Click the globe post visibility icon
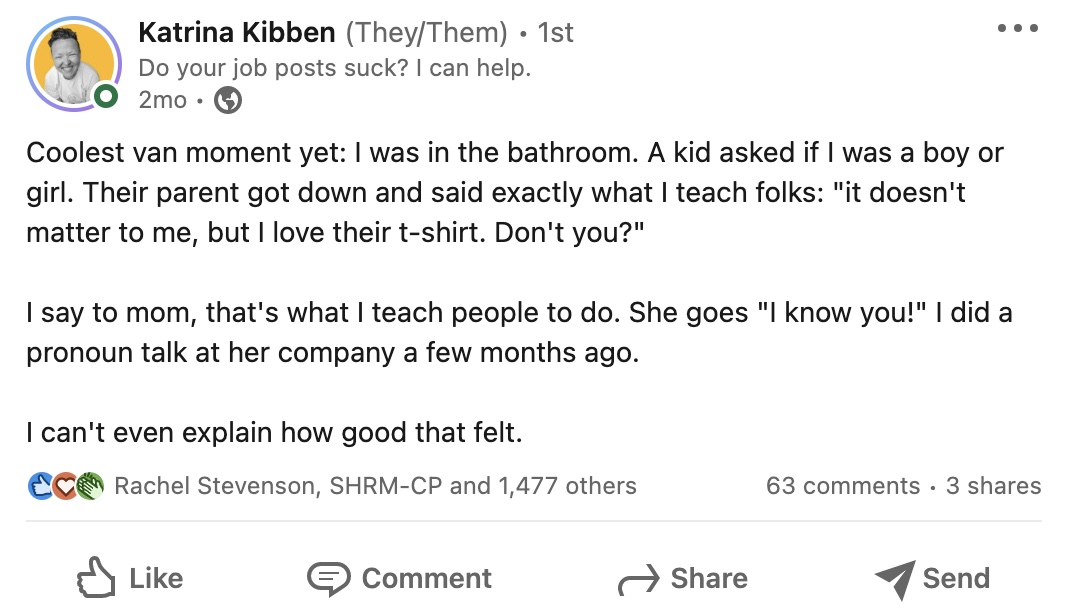The width and height of the screenshot is (1072, 616). [x=227, y=99]
